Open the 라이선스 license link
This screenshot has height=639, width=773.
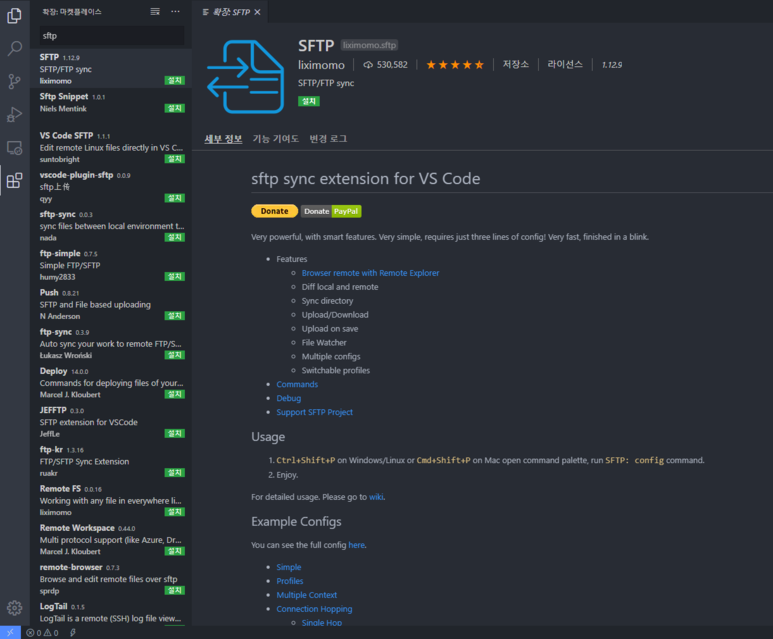[565, 65]
